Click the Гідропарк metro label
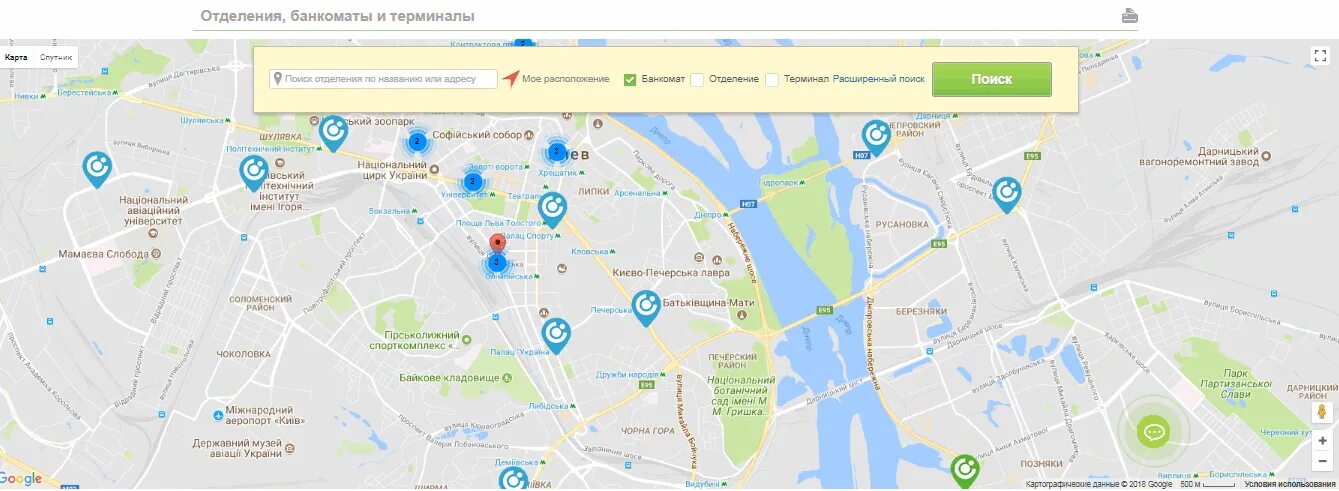The height and width of the screenshot is (491, 1339). pos(780,184)
